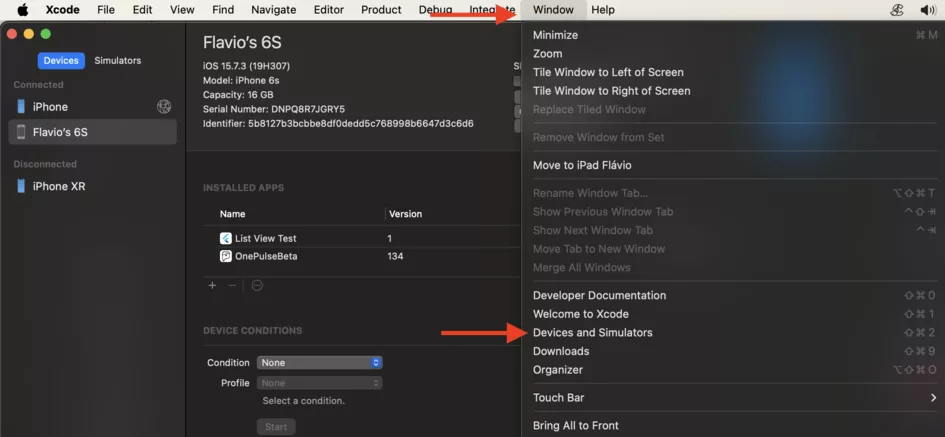The height and width of the screenshot is (437, 945).
Task: Open the volume icon in menu bar
Action: [928, 10]
